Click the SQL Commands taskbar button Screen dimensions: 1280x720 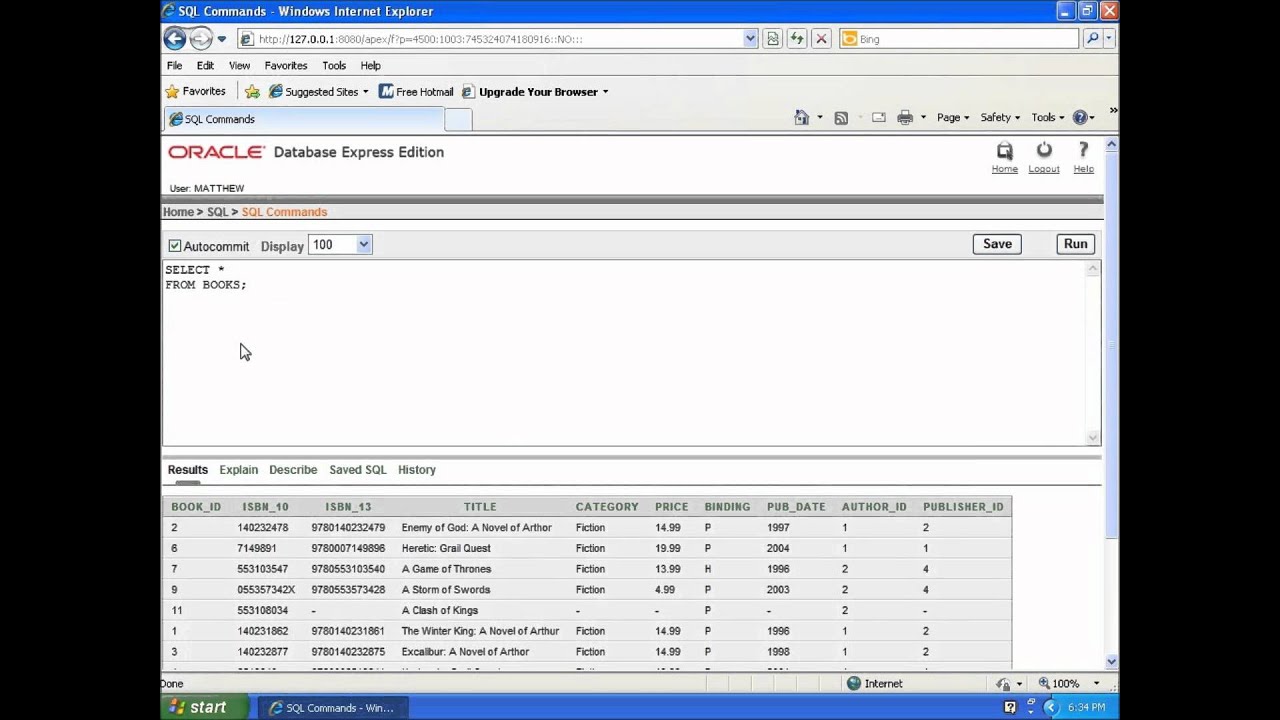coord(331,708)
